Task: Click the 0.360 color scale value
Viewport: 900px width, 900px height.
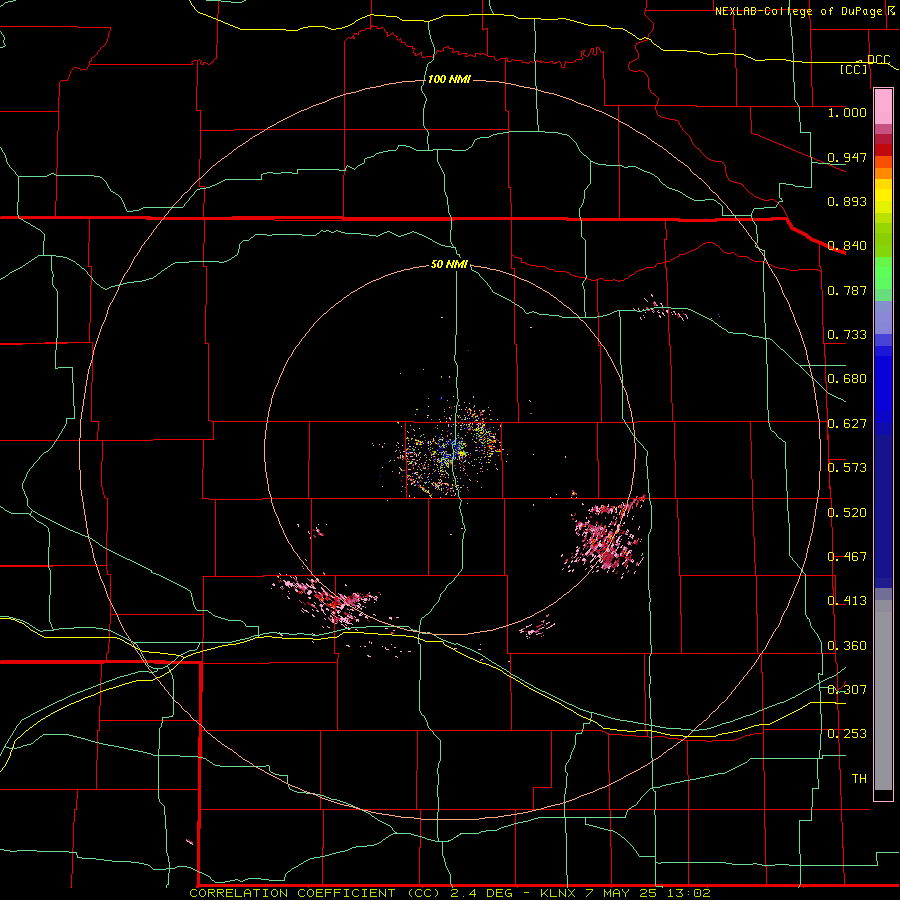Action: pyautogui.click(x=847, y=645)
